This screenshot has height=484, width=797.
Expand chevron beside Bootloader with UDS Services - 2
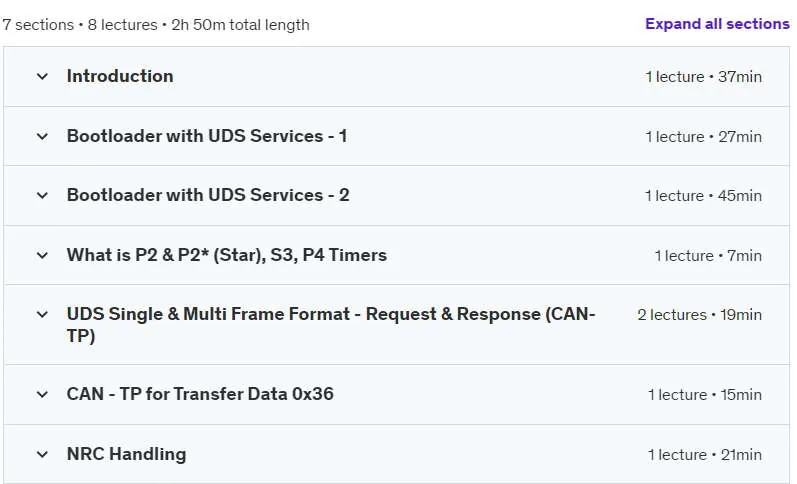(x=42, y=195)
